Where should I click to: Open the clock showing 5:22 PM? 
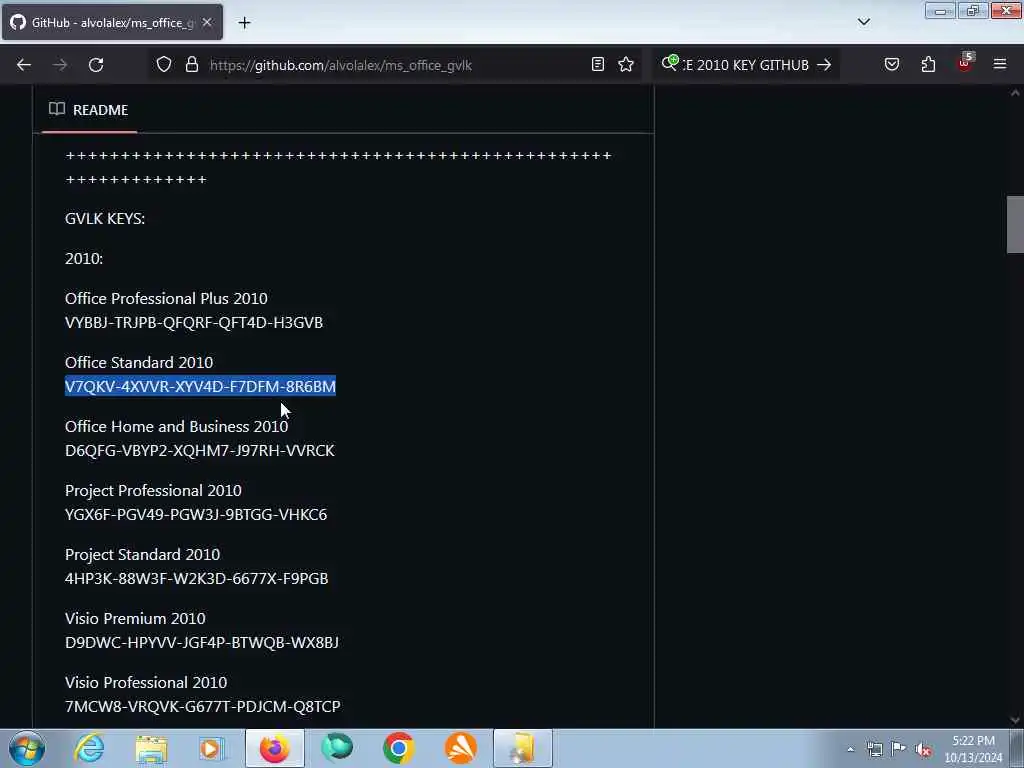coord(973,749)
